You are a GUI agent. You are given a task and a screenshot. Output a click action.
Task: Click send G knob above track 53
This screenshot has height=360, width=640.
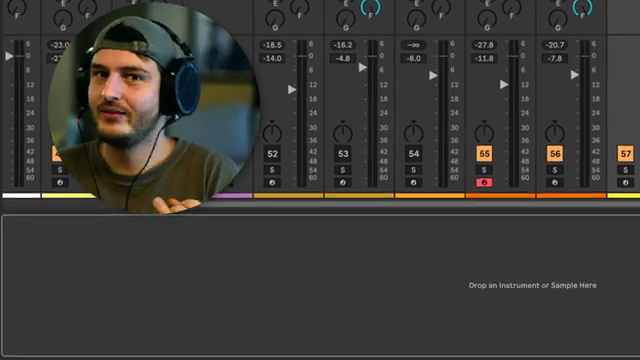(346, 20)
